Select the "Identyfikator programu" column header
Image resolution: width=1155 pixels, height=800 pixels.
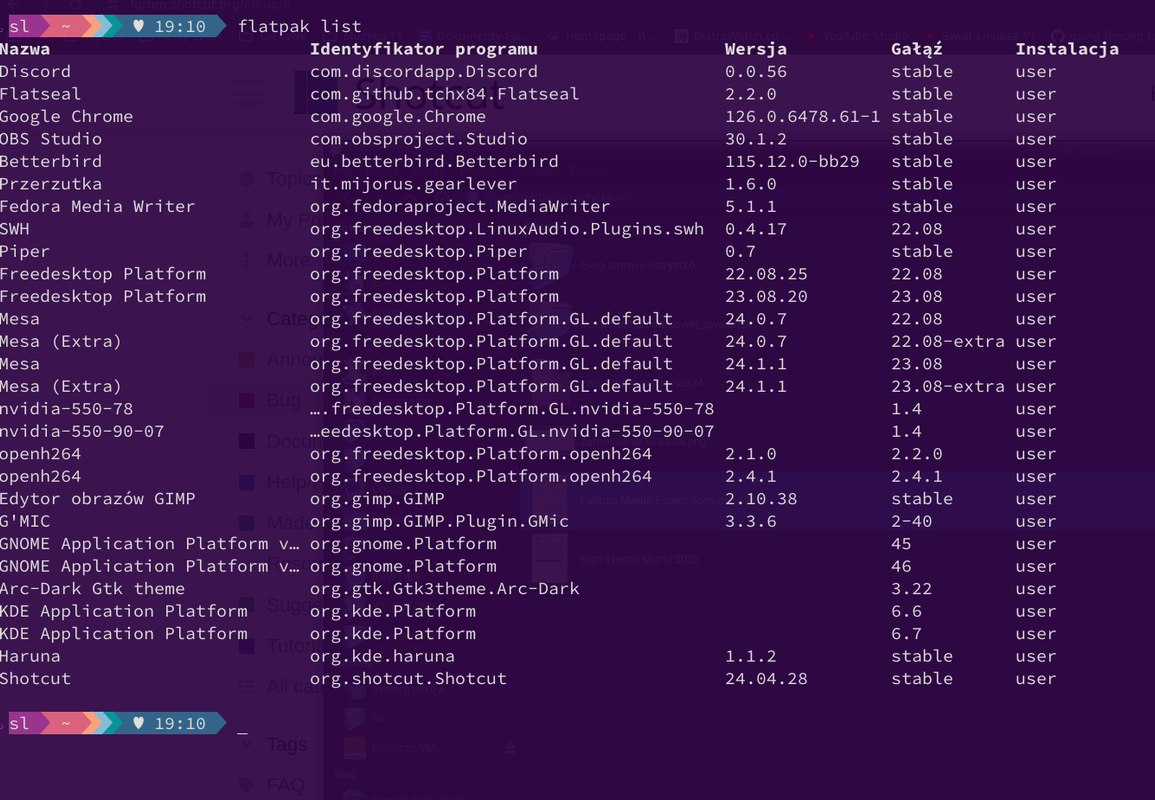(424, 49)
